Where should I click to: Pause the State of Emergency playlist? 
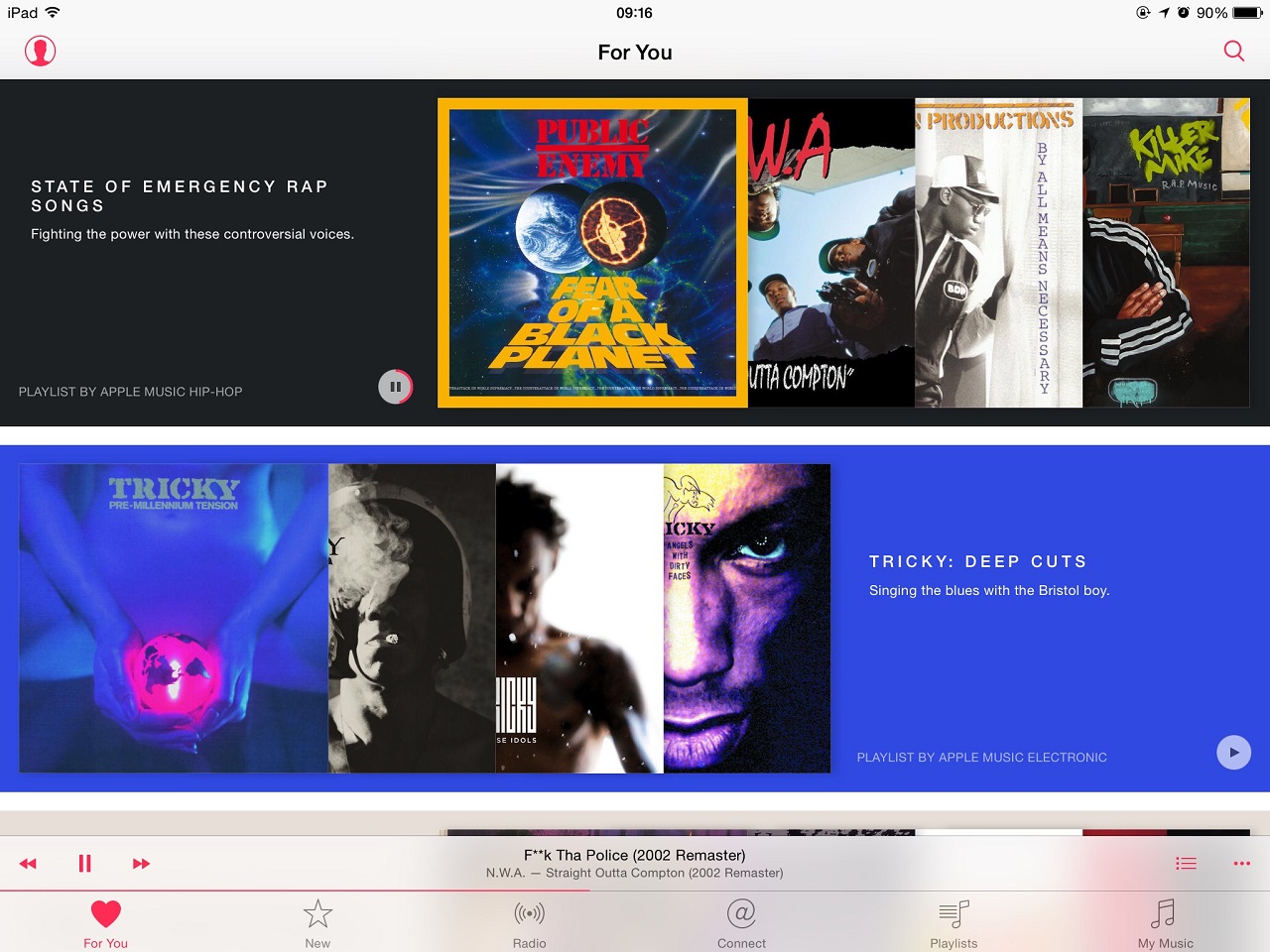click(x=395, y=387)
